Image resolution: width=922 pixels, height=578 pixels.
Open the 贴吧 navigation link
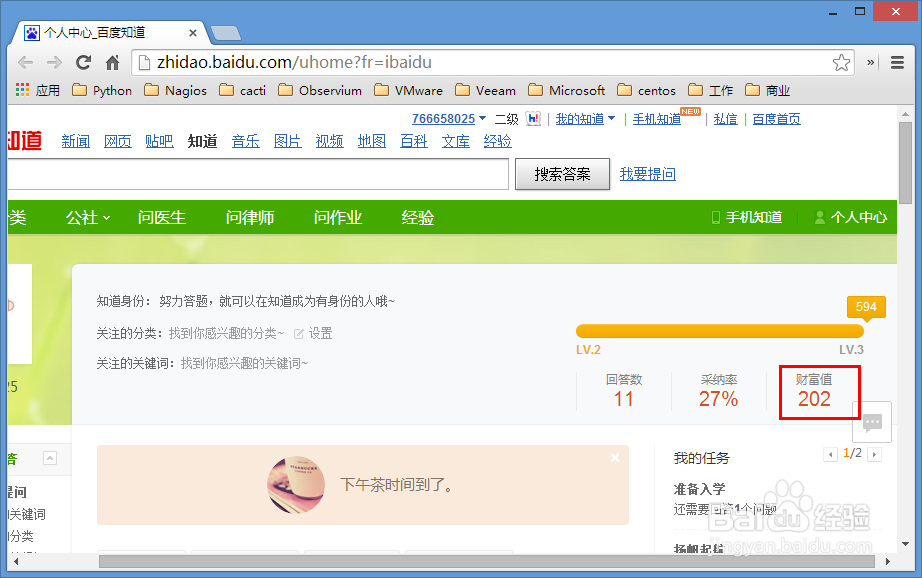point(159,141)
